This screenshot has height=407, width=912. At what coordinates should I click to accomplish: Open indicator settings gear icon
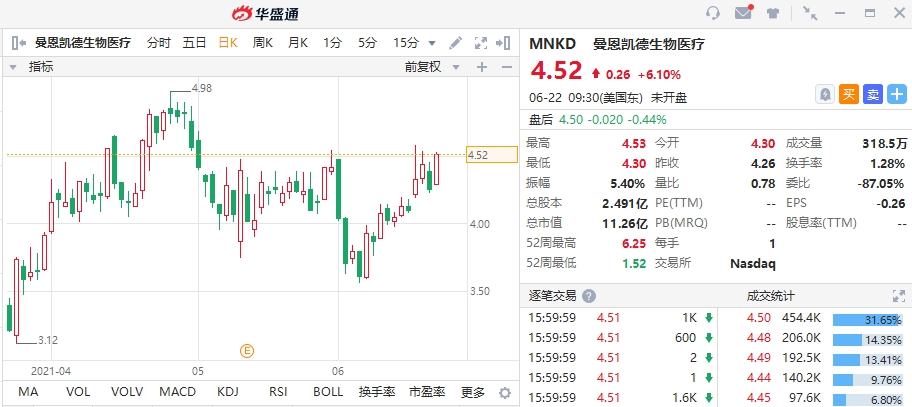[x=505, y=392]
